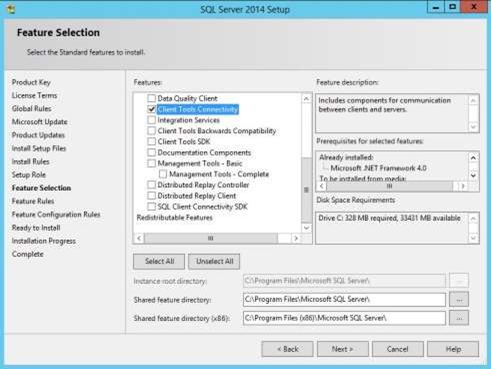Check the Data Quality Client checkbox
Screen dimensions: 491x369
click(x=152, y=98)
